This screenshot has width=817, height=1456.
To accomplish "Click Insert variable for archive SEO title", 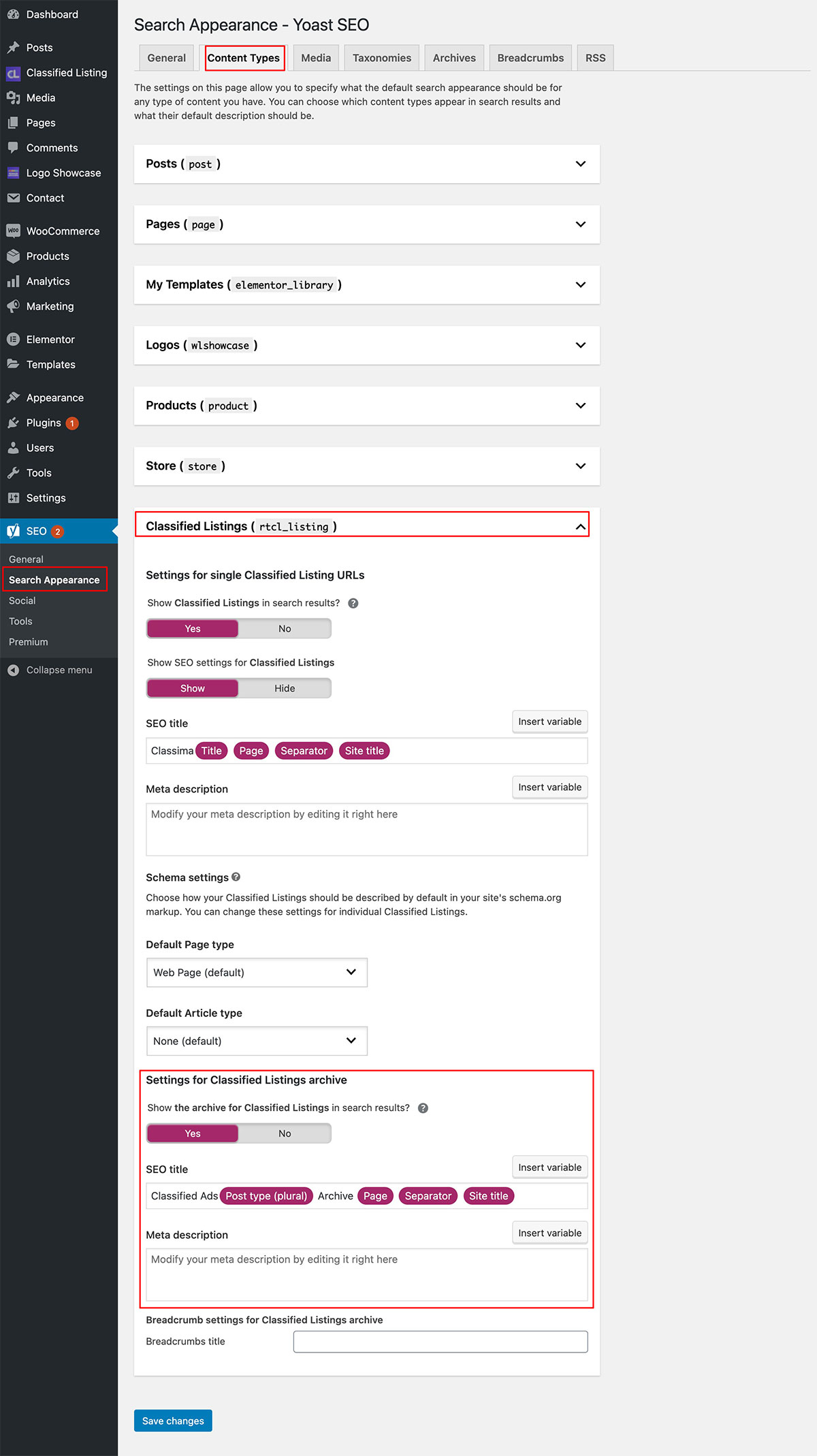I will 550,1167.
